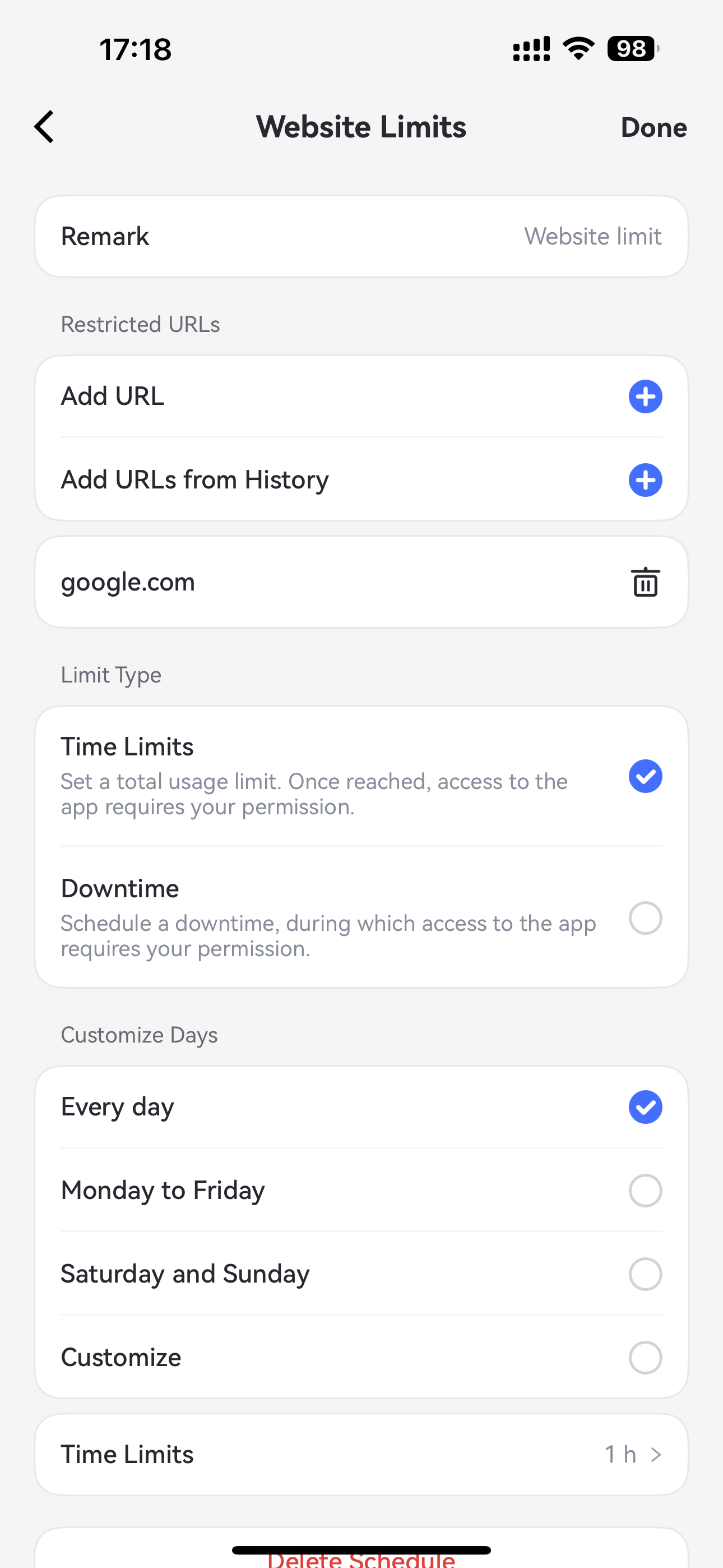Tap Delete Schedule at the bottom

point(361,1558)
